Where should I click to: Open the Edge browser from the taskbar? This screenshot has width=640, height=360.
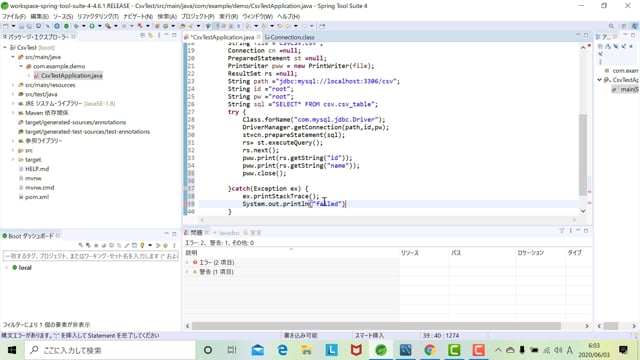[x=282, y=350]
